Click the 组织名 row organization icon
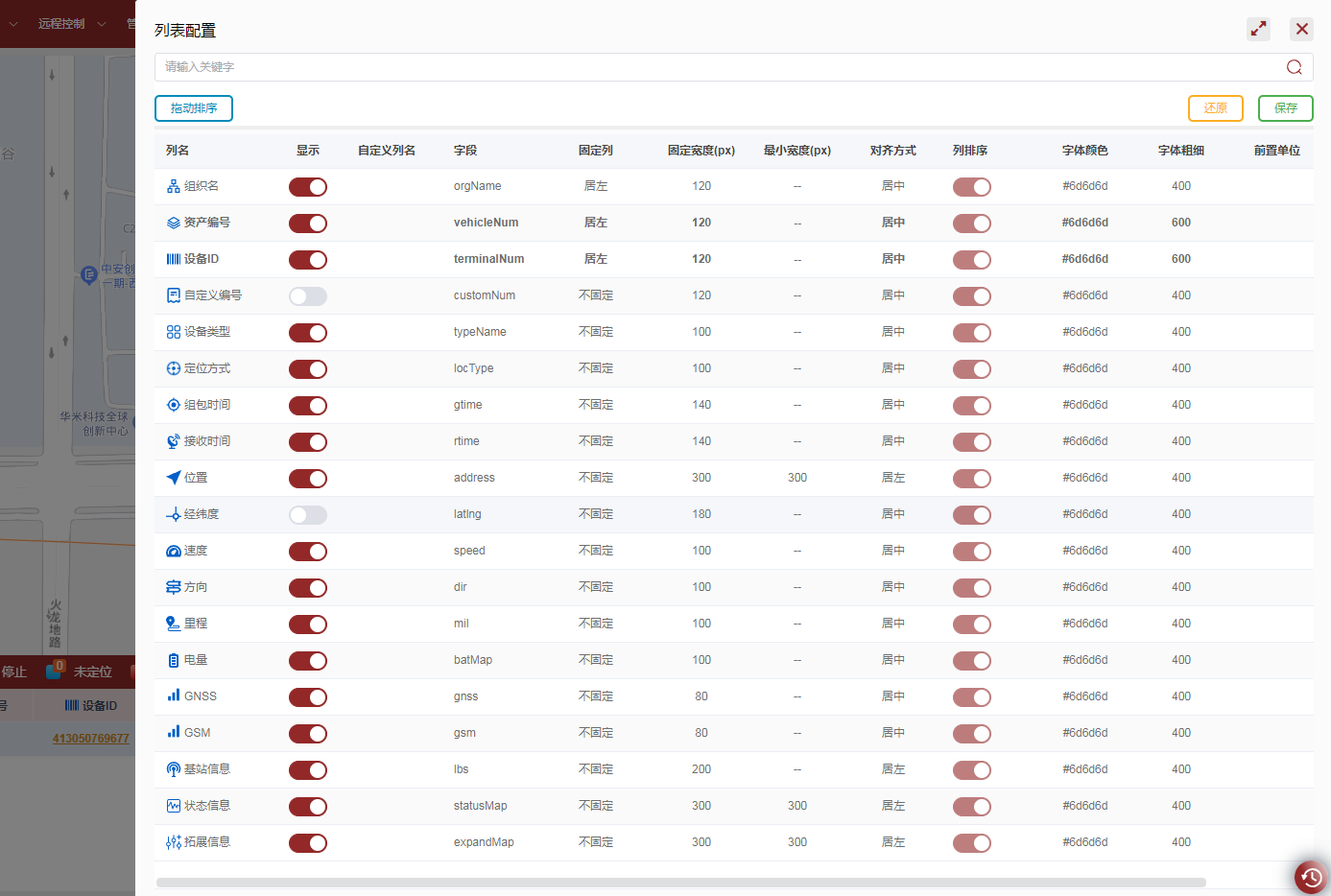The height and width of the screenshot is (896, 1331). click(x=174, y=186)
